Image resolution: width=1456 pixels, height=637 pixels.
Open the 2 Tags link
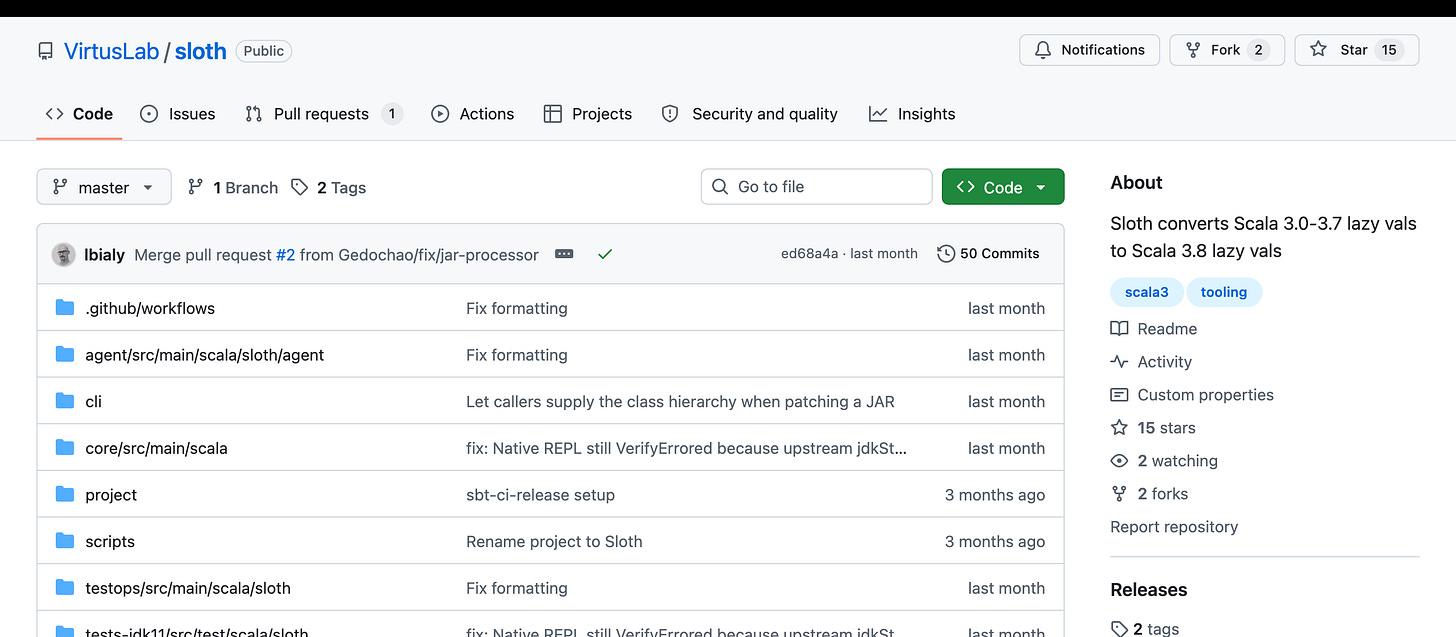tap(329, 187)
